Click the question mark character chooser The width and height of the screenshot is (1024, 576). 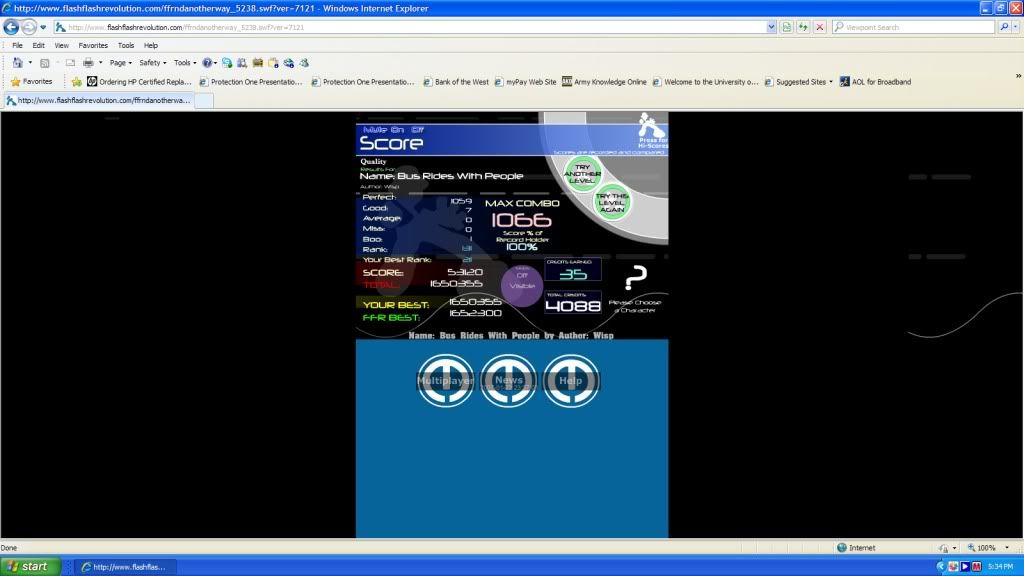(635, 278)
